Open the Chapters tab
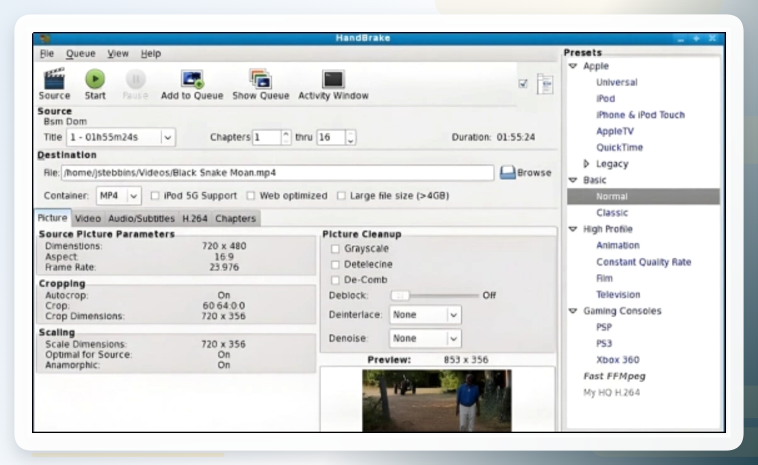This screenshot has width=758, height=465. point(235,218)
